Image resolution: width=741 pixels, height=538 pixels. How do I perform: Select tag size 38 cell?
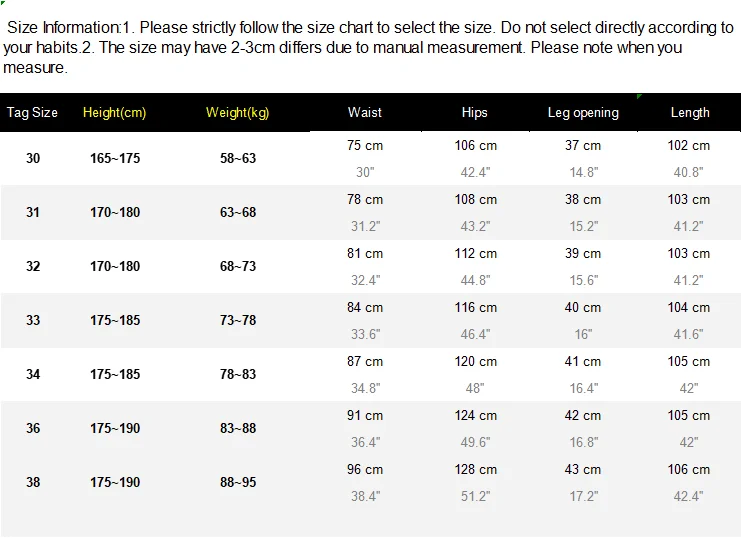tap(33, 482)
